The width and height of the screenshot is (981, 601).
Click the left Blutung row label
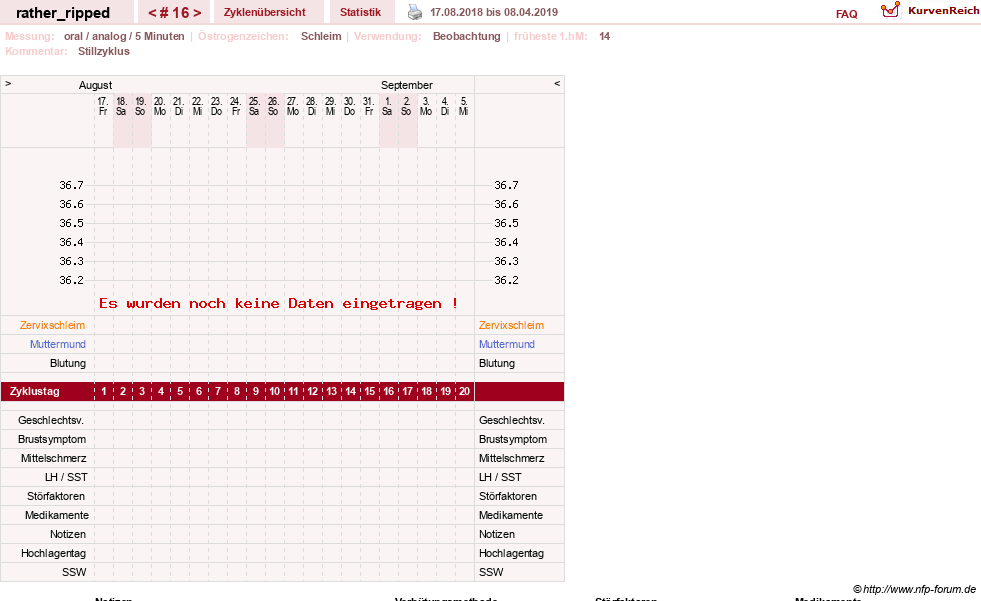tap(68, 363)
